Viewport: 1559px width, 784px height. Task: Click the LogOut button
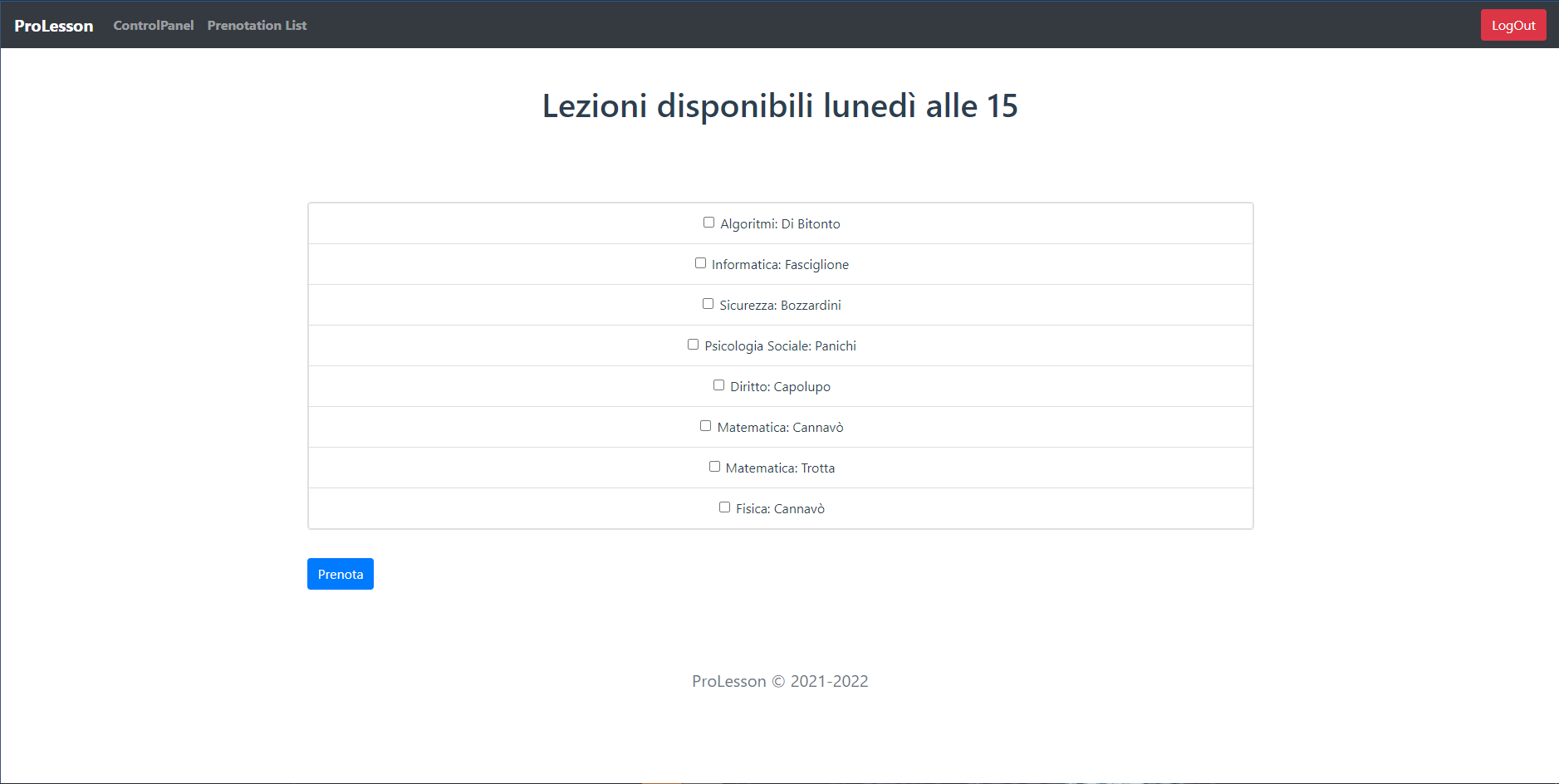pyautogui.click(x=1512, y=25)
